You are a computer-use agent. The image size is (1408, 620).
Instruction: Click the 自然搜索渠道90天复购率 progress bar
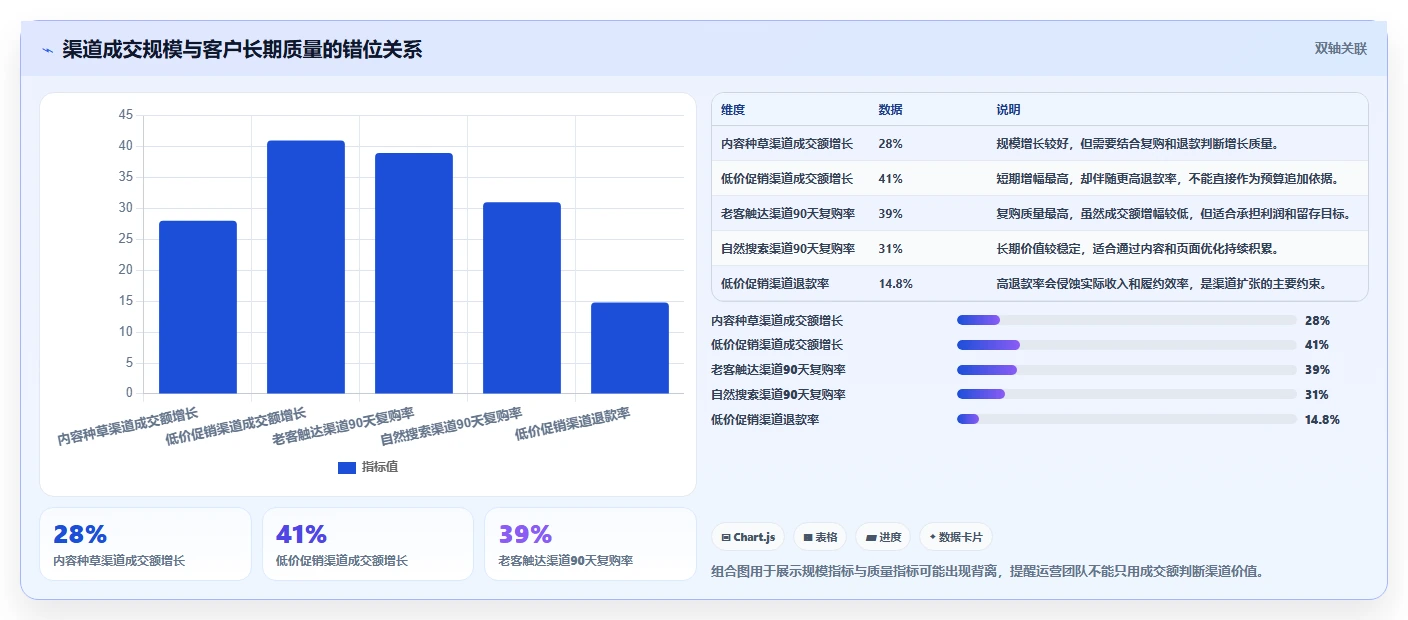click(x=1127, y=395)
